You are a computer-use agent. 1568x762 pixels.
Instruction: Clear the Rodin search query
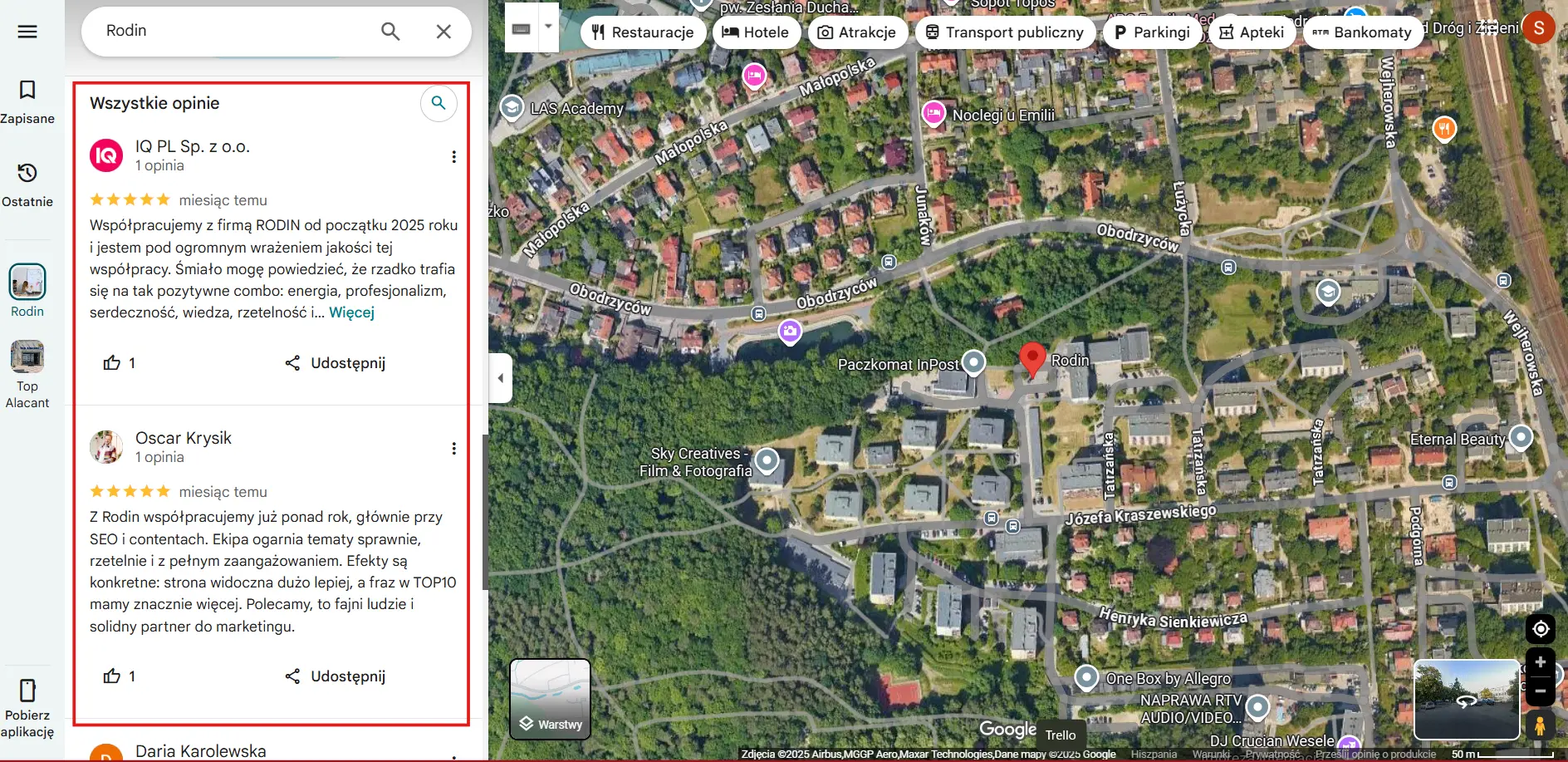click(x=443, y=32)
